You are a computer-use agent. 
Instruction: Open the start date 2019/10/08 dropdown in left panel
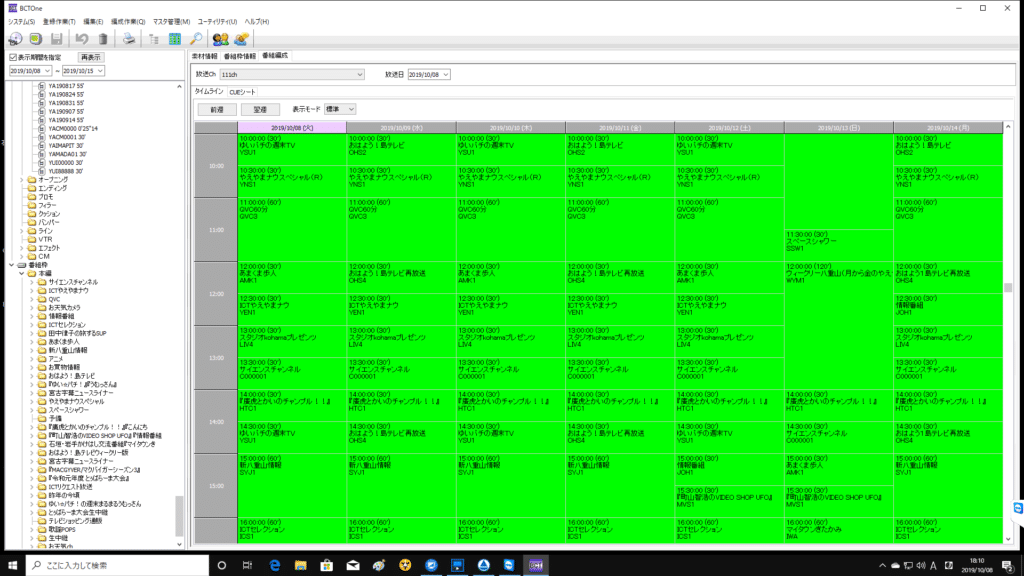(x=47, y=71)
